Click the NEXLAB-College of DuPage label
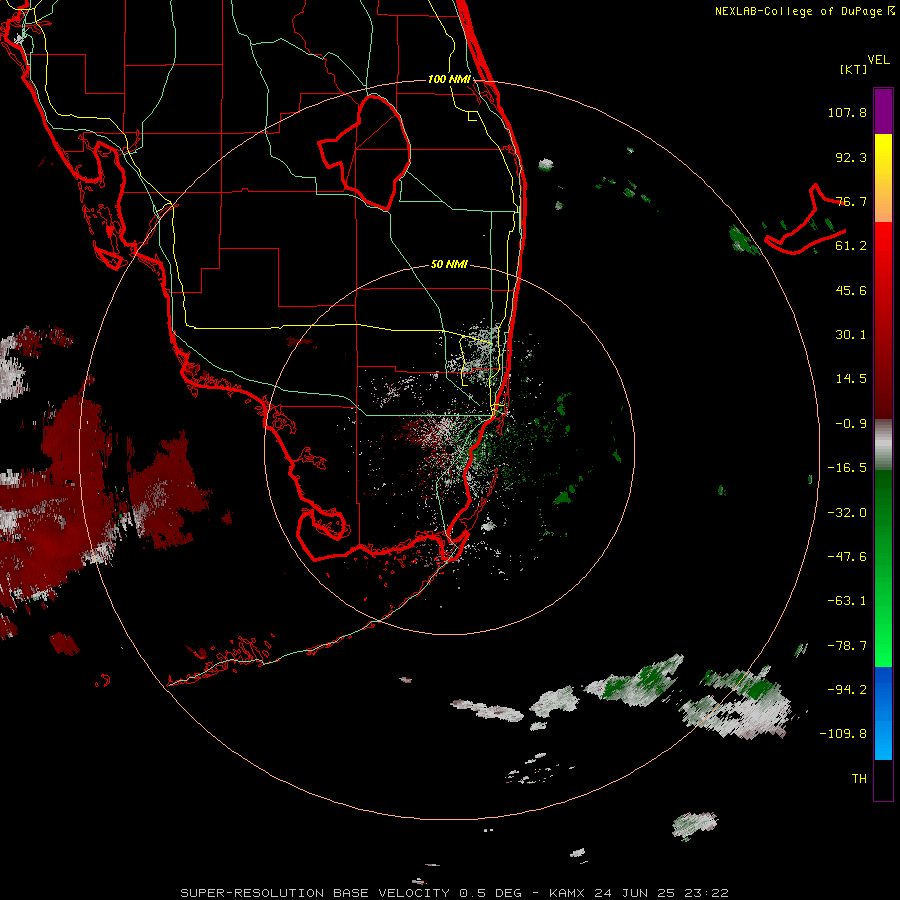 tap(804, 11)
